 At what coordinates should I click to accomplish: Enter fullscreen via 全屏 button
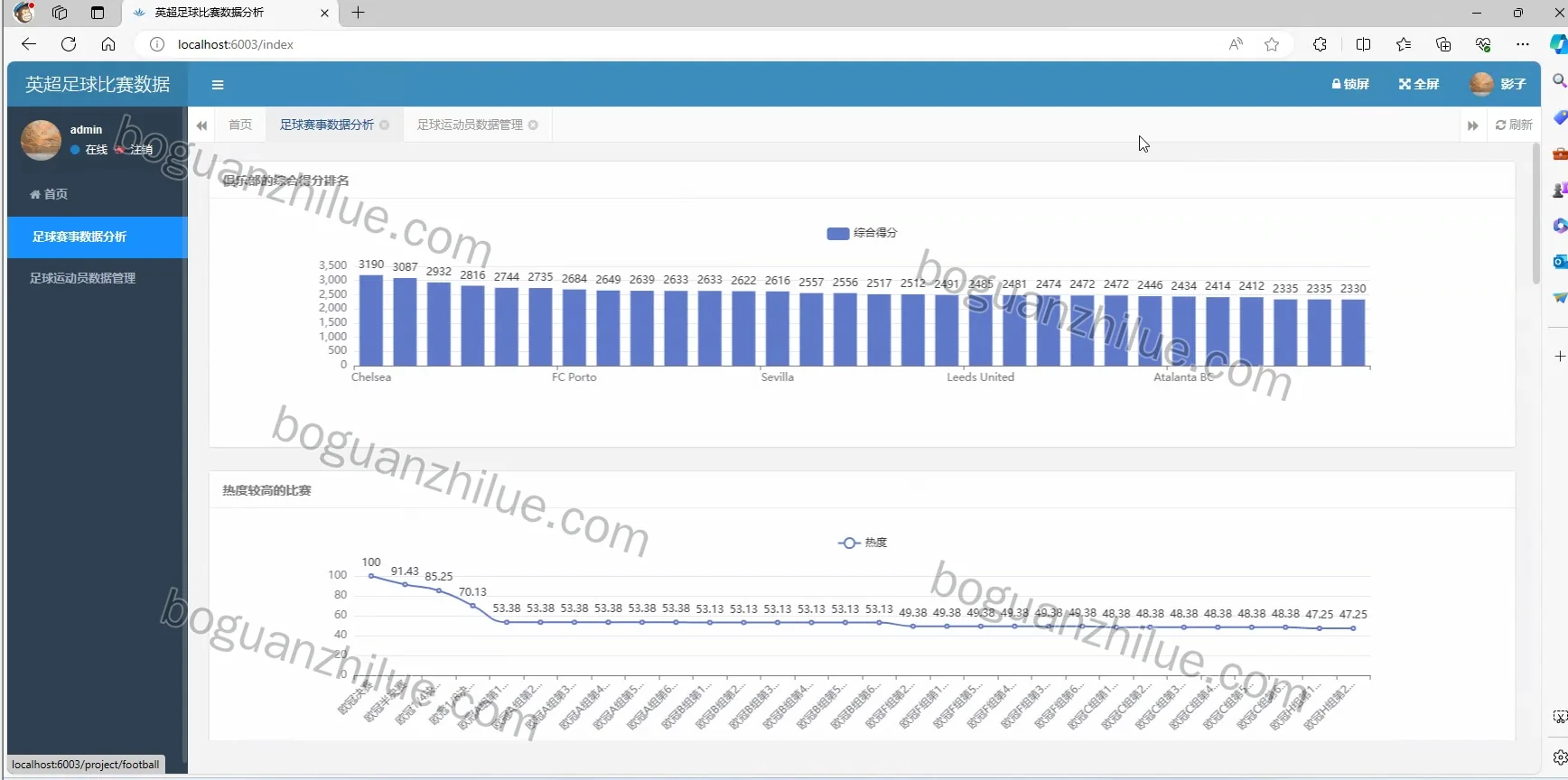pos(1419,84)
